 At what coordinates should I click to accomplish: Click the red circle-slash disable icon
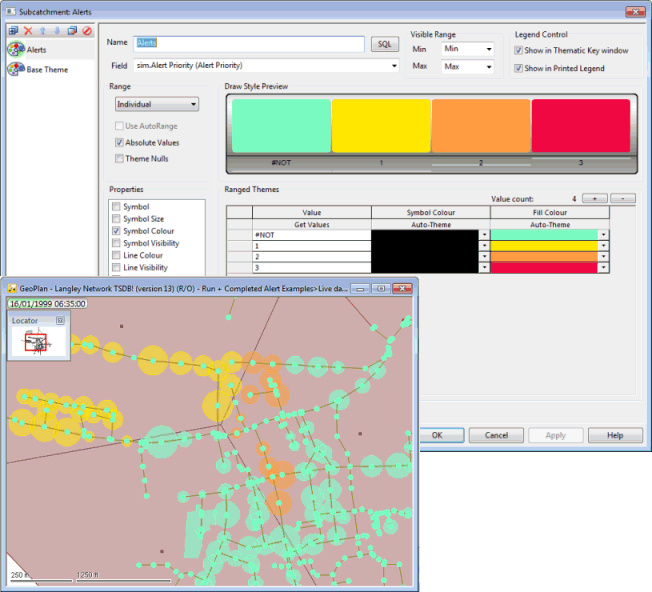(87, 31)
